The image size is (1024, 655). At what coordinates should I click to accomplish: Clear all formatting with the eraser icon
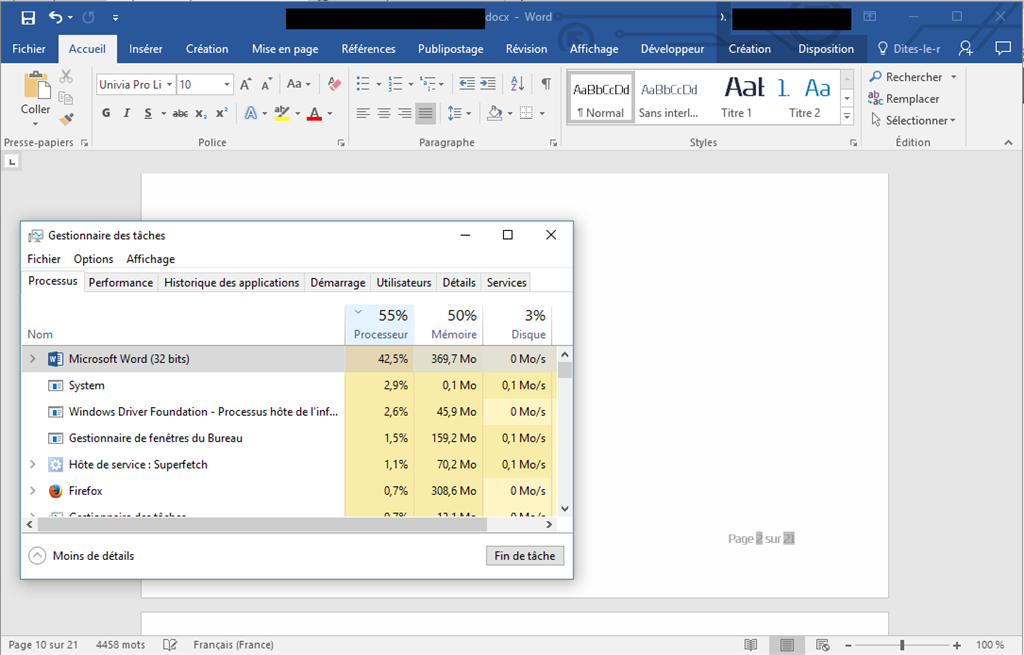tap(334, 84)
